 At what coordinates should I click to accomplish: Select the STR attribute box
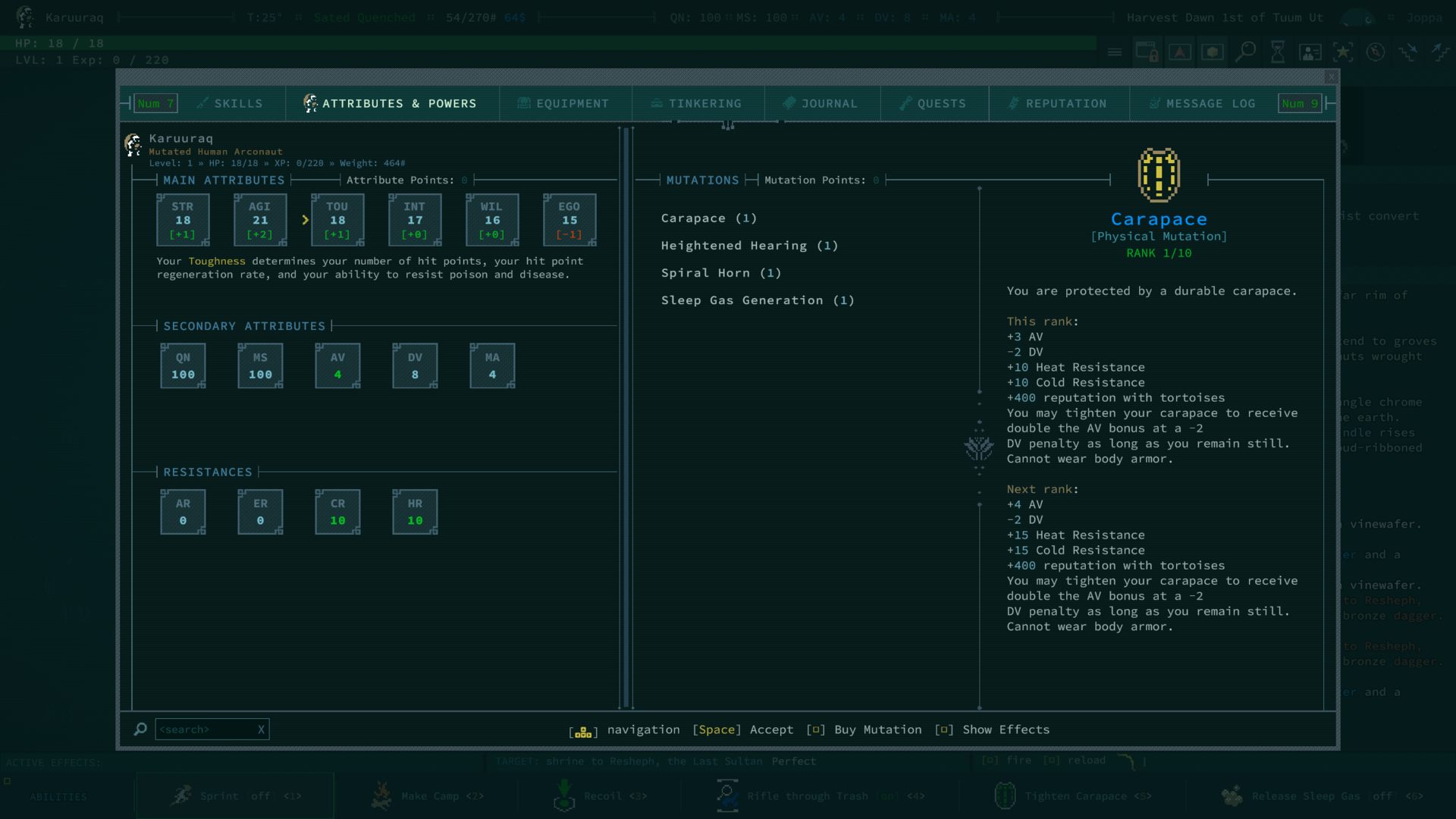pyautogui.click(x=183, y=220)
